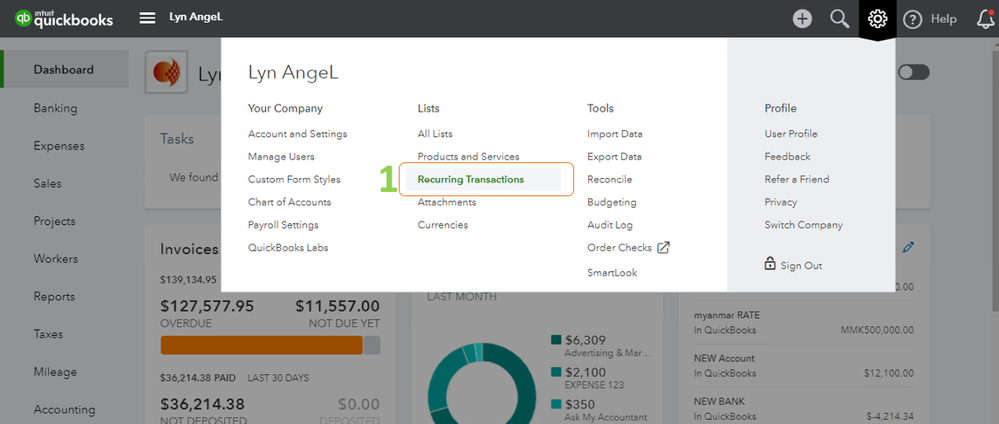Click Order Checks link
999x424 pixels.
tap(619, 247)
